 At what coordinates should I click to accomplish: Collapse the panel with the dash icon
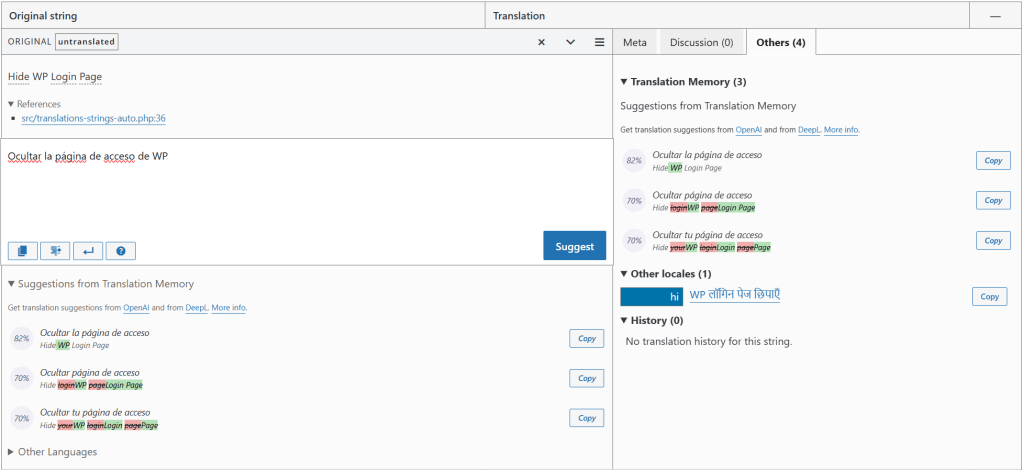click(x=996, y=16)
